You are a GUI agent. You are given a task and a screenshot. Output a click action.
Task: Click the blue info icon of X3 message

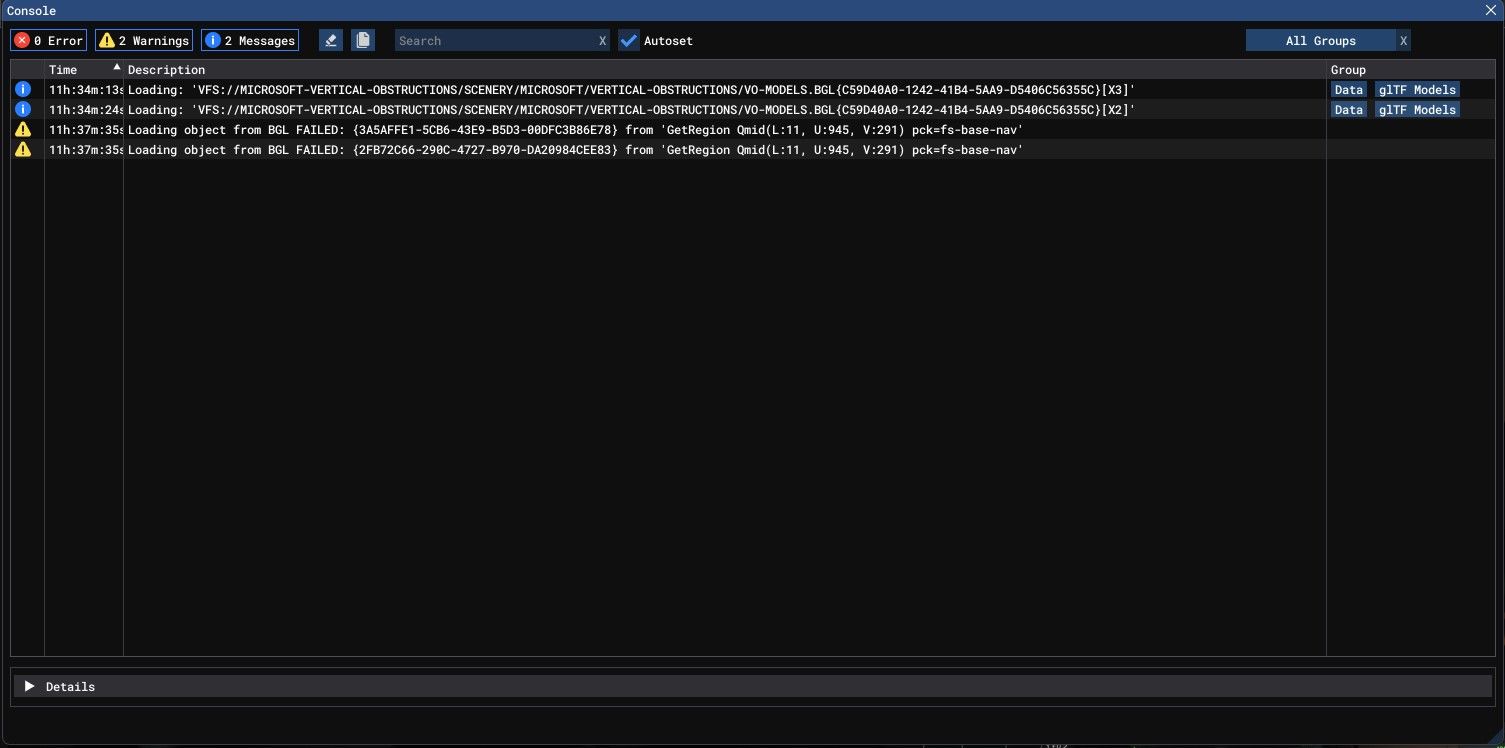(x=23, y=89)
